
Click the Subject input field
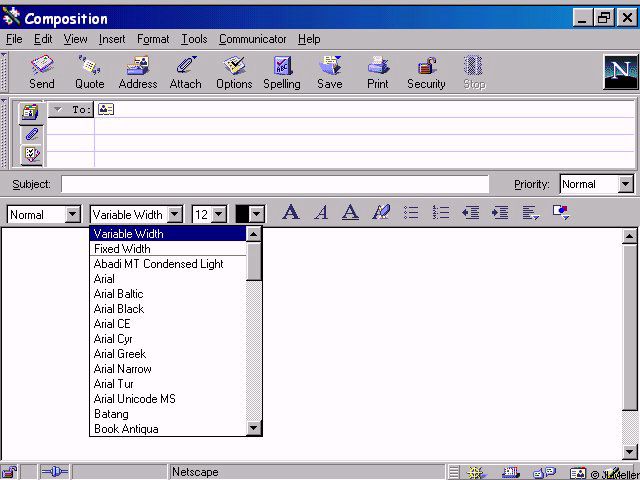pyautogui.click(x=275, y=184)
